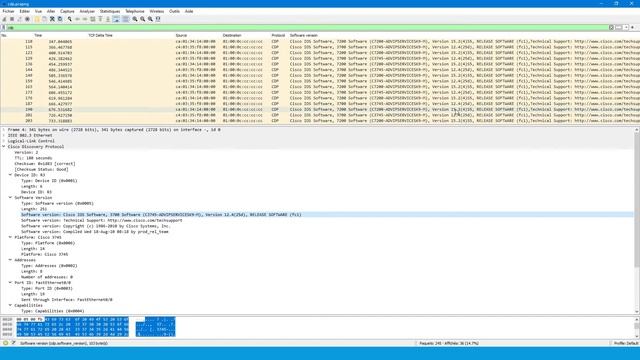640x360 pixels.
Task: Sort by the Protocol column header
Action: [x=278, y=36]
